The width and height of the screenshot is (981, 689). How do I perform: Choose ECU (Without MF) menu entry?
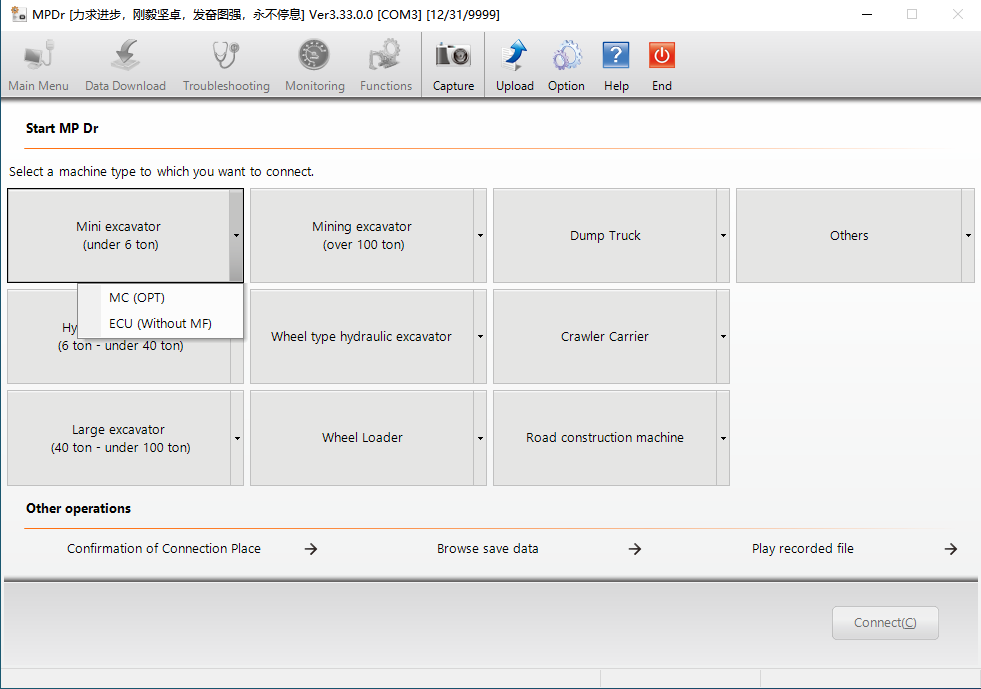(160, 324)
